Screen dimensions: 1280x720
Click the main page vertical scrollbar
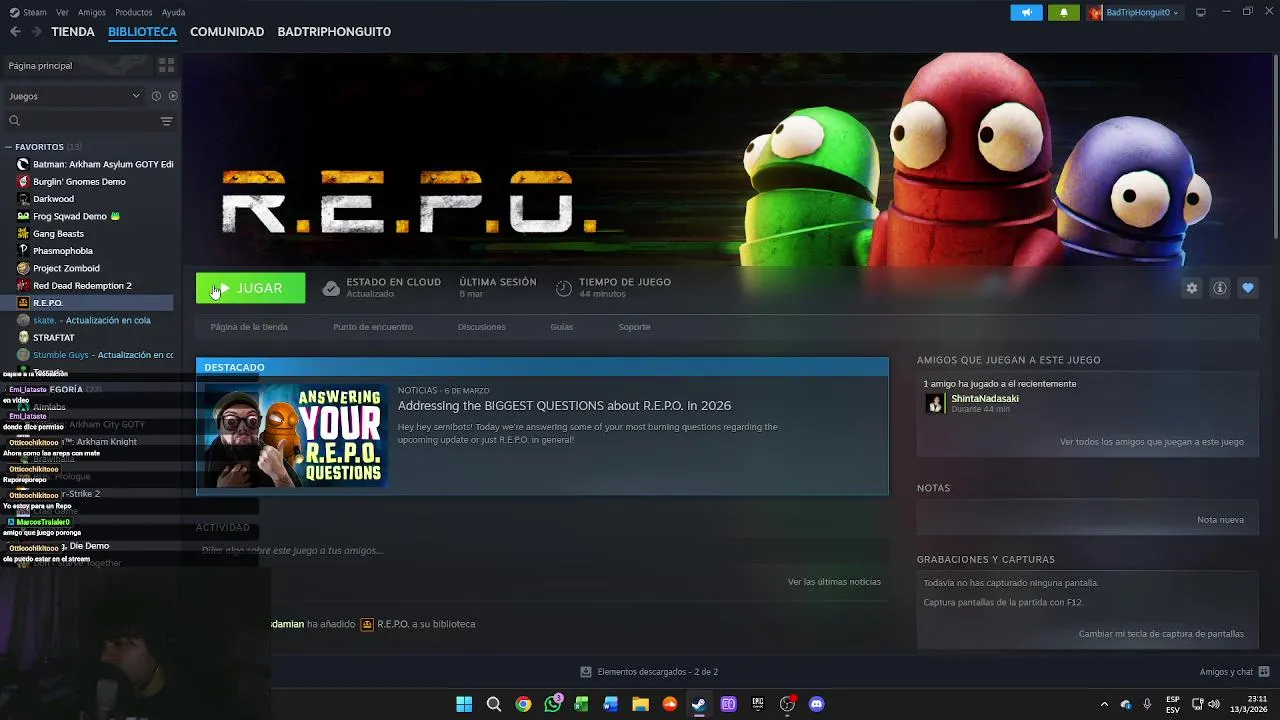tap(1275, 145)
